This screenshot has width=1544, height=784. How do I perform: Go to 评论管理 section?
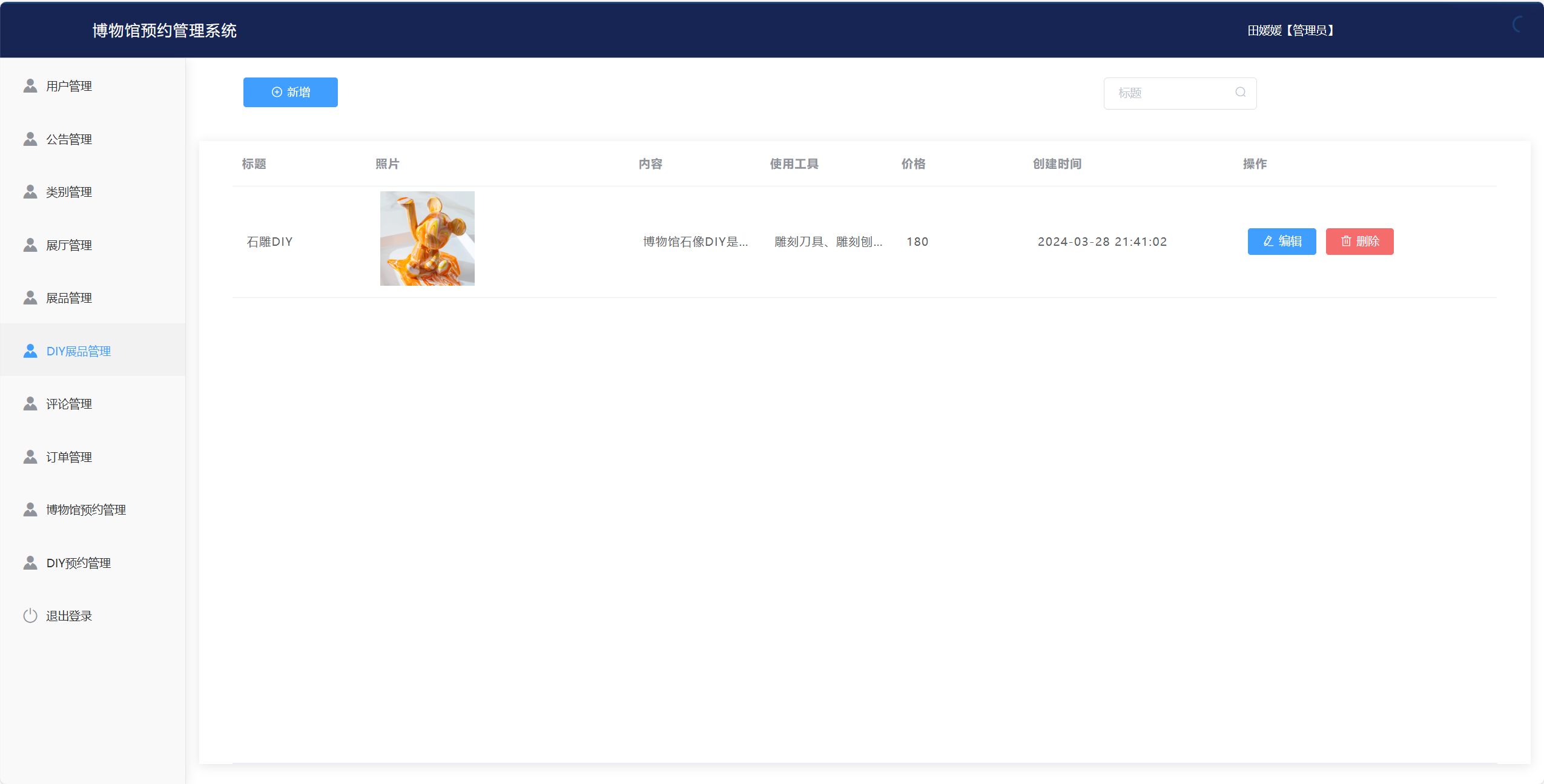pos(69,404)
